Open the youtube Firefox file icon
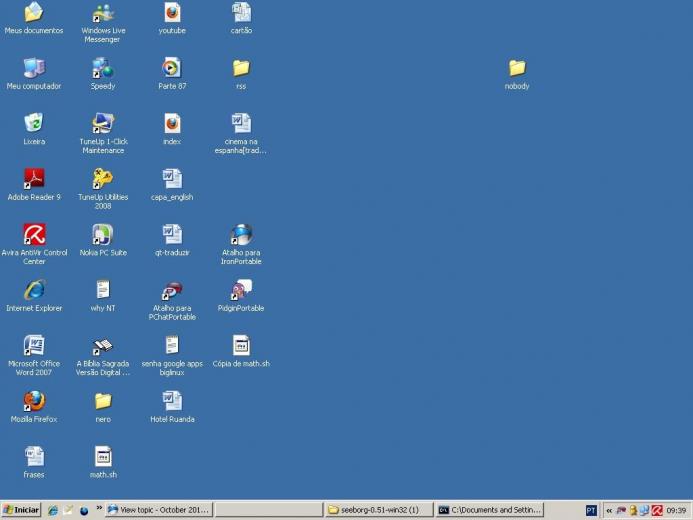Image resolution: width=693 pixels, height=520 pixels. coord(172,12)
